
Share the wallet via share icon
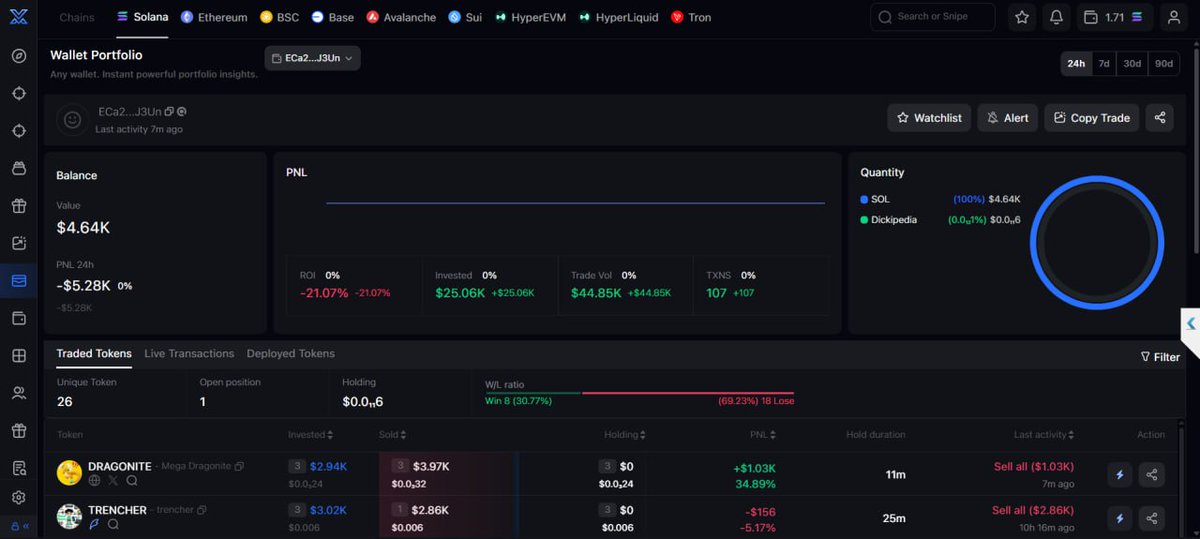1160,118
